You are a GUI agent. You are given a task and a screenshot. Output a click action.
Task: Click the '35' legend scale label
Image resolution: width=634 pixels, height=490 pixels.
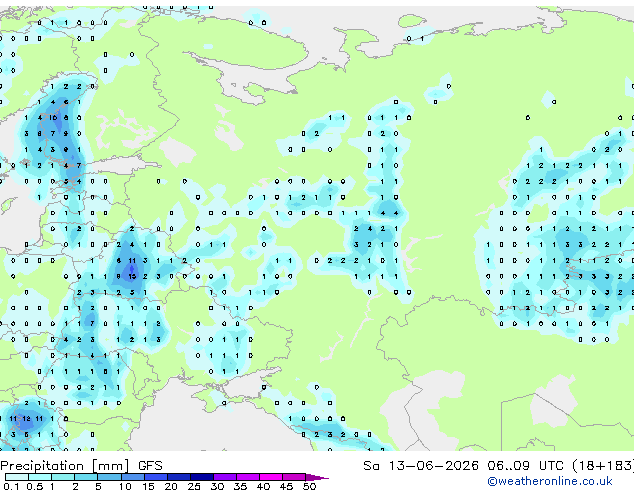(240, 486)
